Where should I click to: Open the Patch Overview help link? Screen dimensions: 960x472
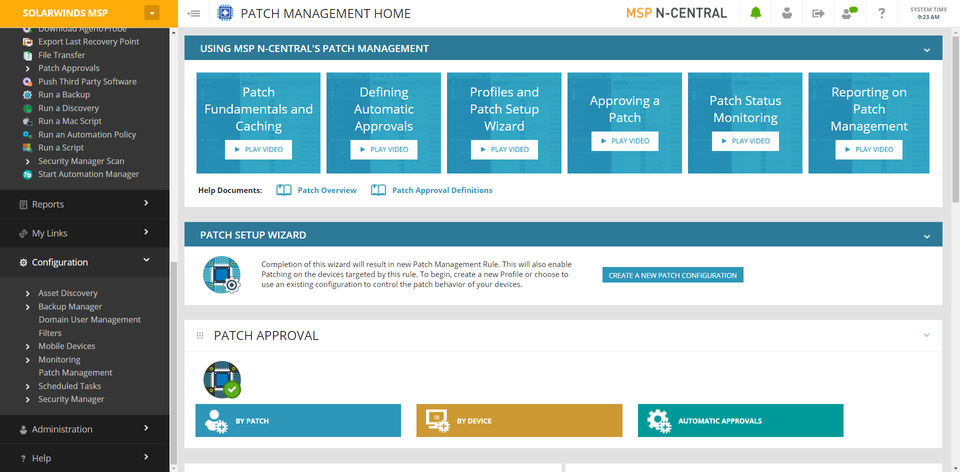(x=327, y=190)
